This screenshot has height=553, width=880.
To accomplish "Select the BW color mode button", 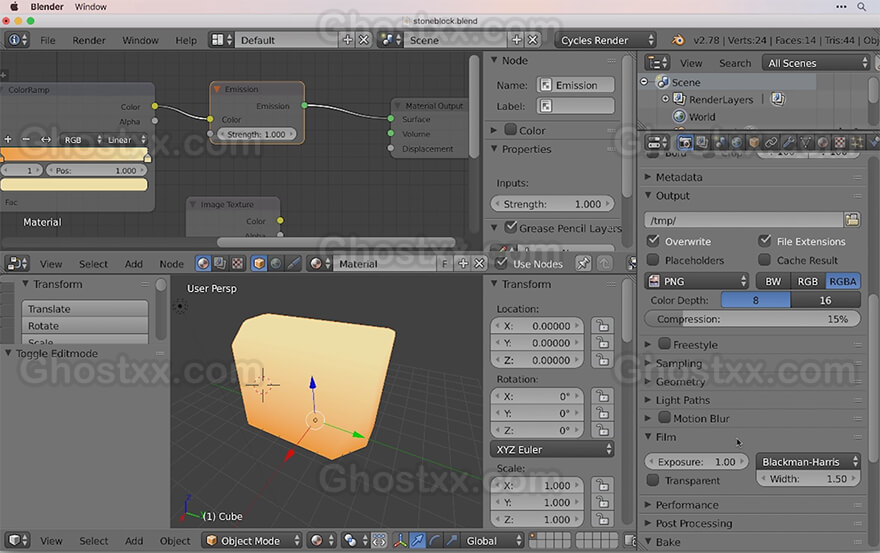I will [773, 281].
